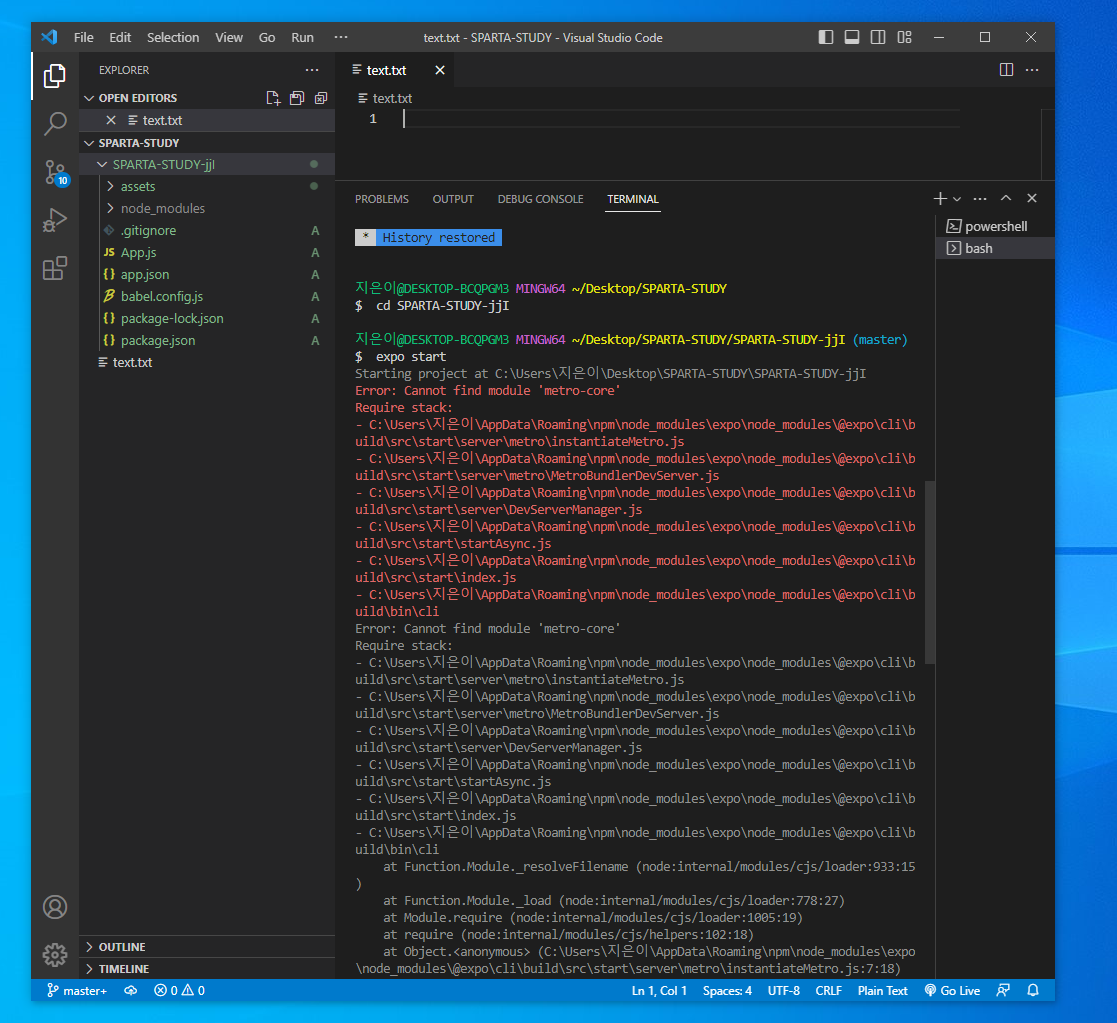Open the Run and Debug view
This screenshot has height=1023, width=1117.
[x=55, y=220]
